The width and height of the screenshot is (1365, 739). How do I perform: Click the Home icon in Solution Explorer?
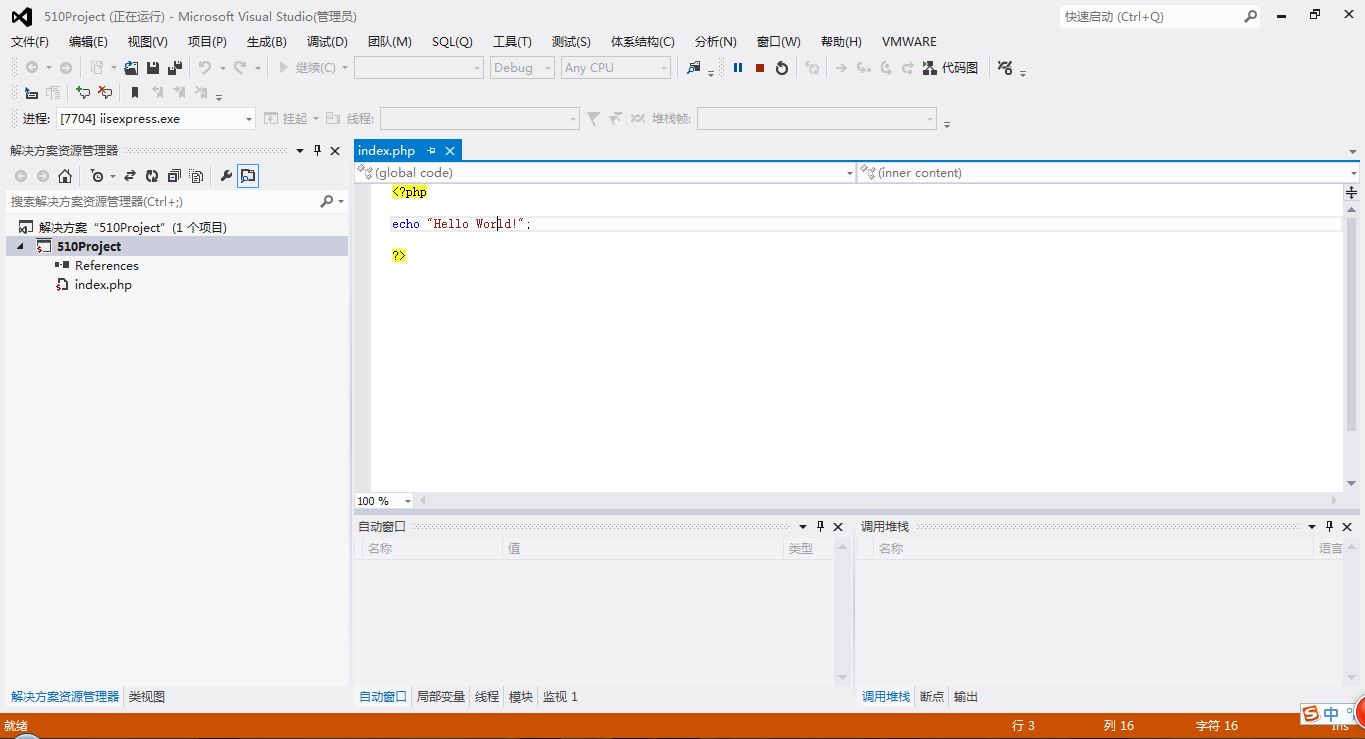pyautogui.click(x=65, y=176)
